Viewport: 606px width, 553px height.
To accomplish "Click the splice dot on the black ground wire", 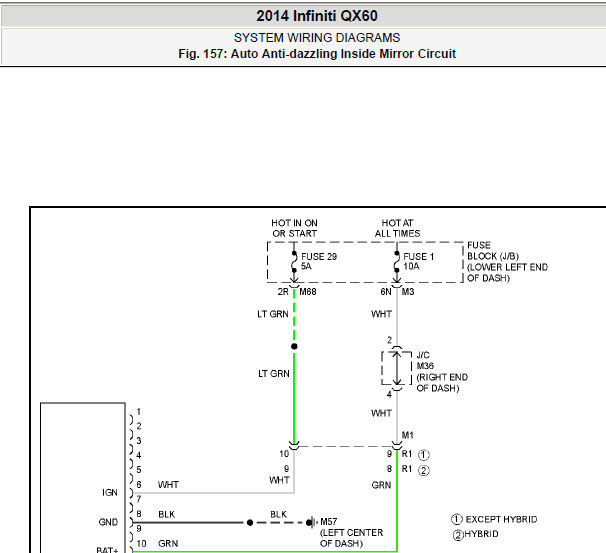I will point(250,522).
